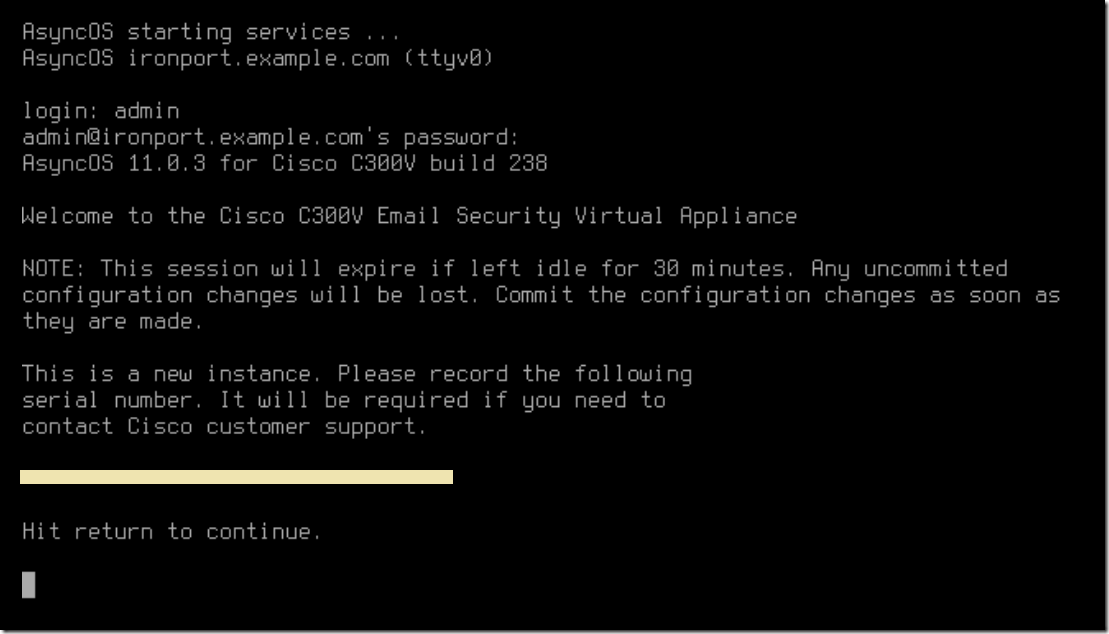The width and height of the screenshot is (1109, 634).
Task: Click the hostname ironport.example.com (ttyv0) line
Action: pos(257,58)
